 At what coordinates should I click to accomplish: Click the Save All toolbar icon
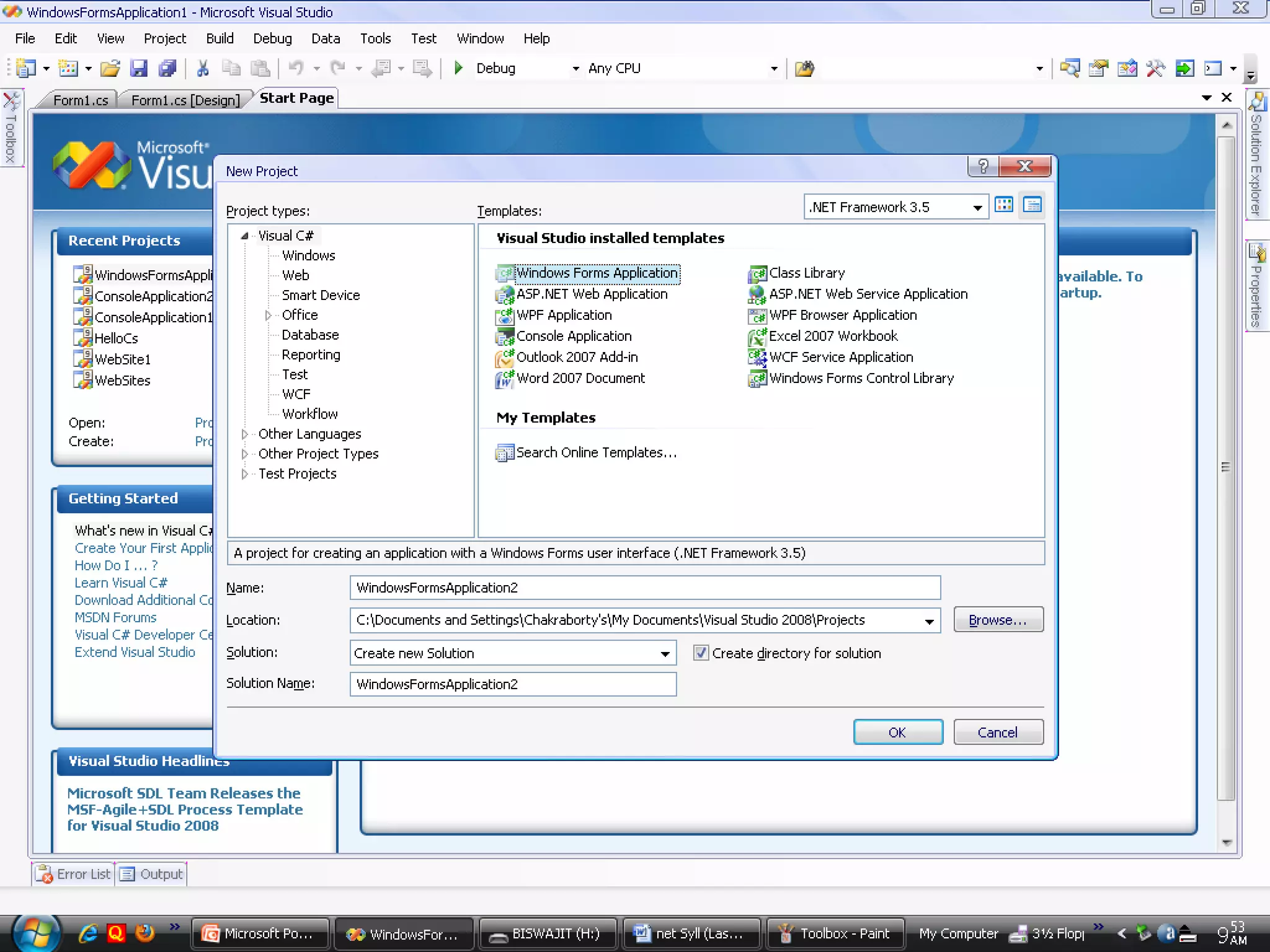pos(167,68)
